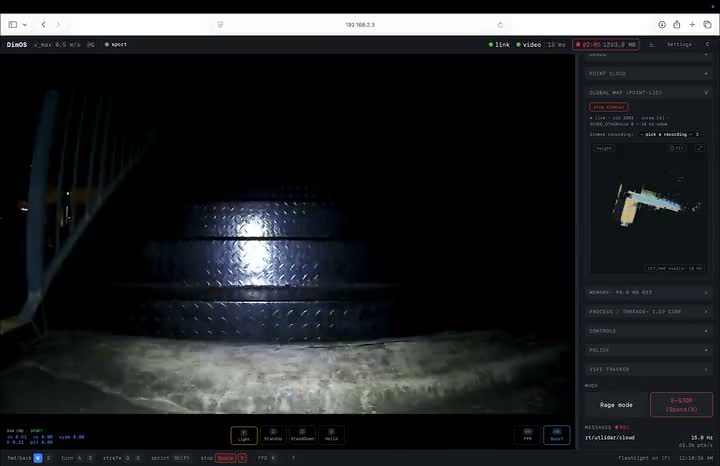
Task: Click the red recording timer badge
Action: [606, 45]
